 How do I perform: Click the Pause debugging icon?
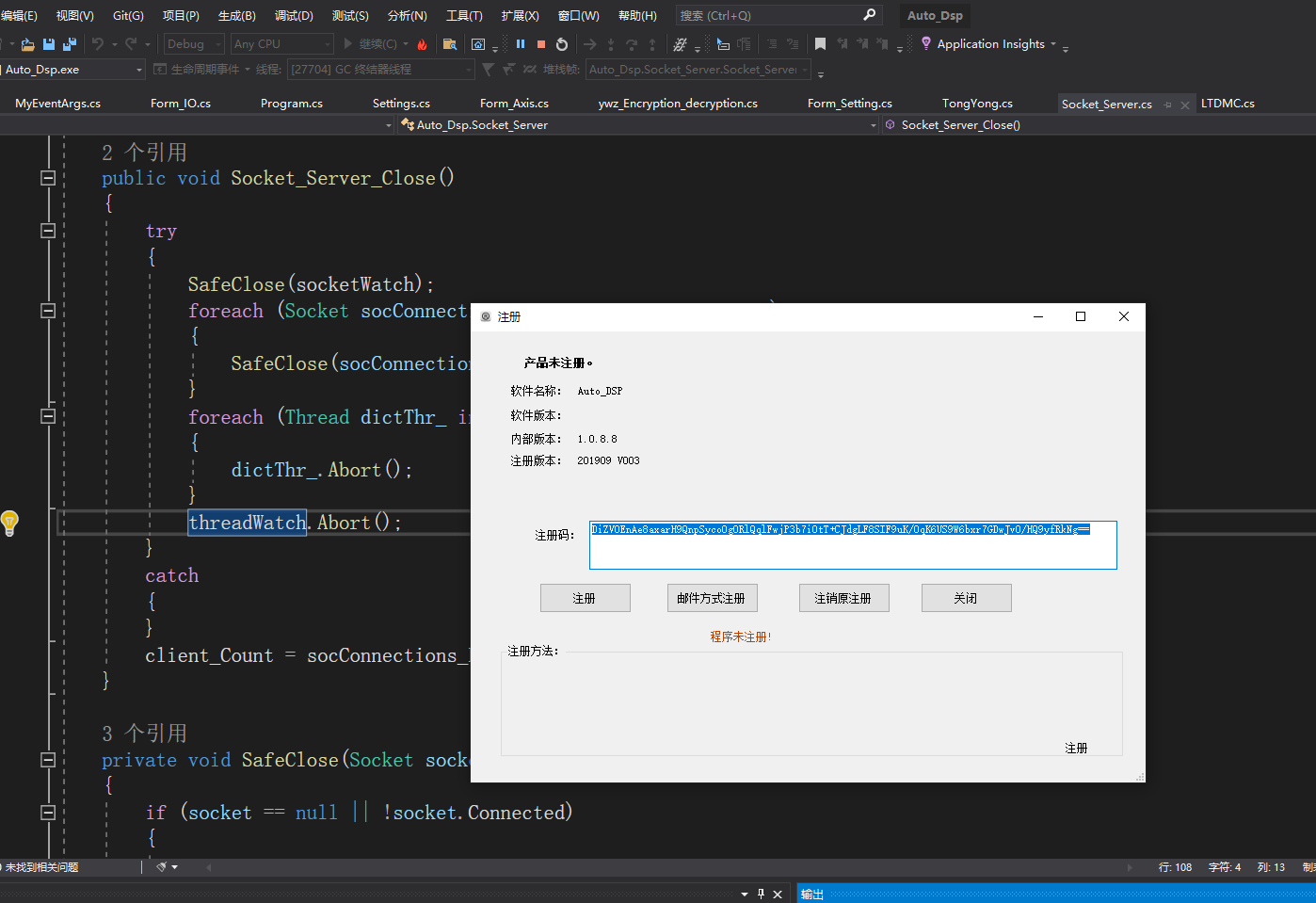click(x=521, y=44)
